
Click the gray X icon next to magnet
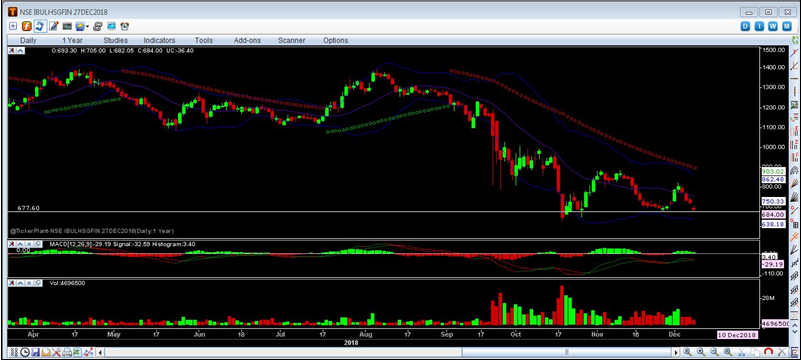[782, 352]
